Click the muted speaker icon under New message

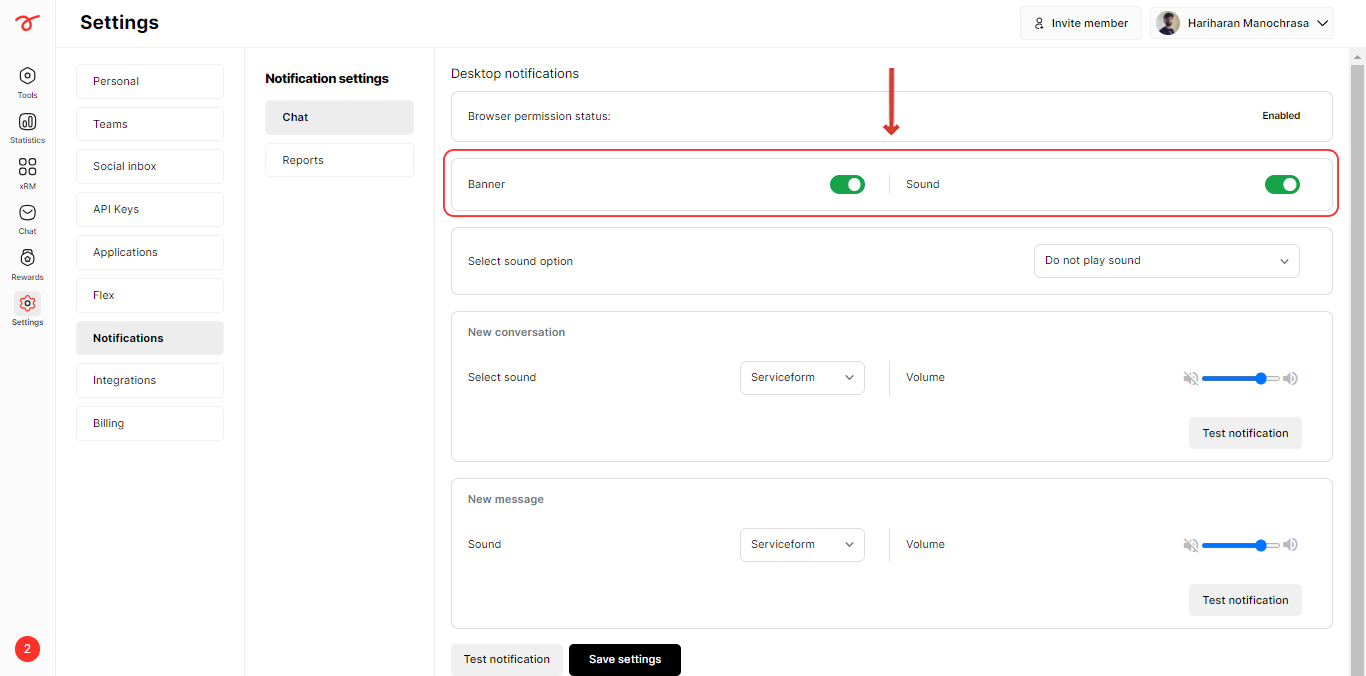click(1190, 545)
